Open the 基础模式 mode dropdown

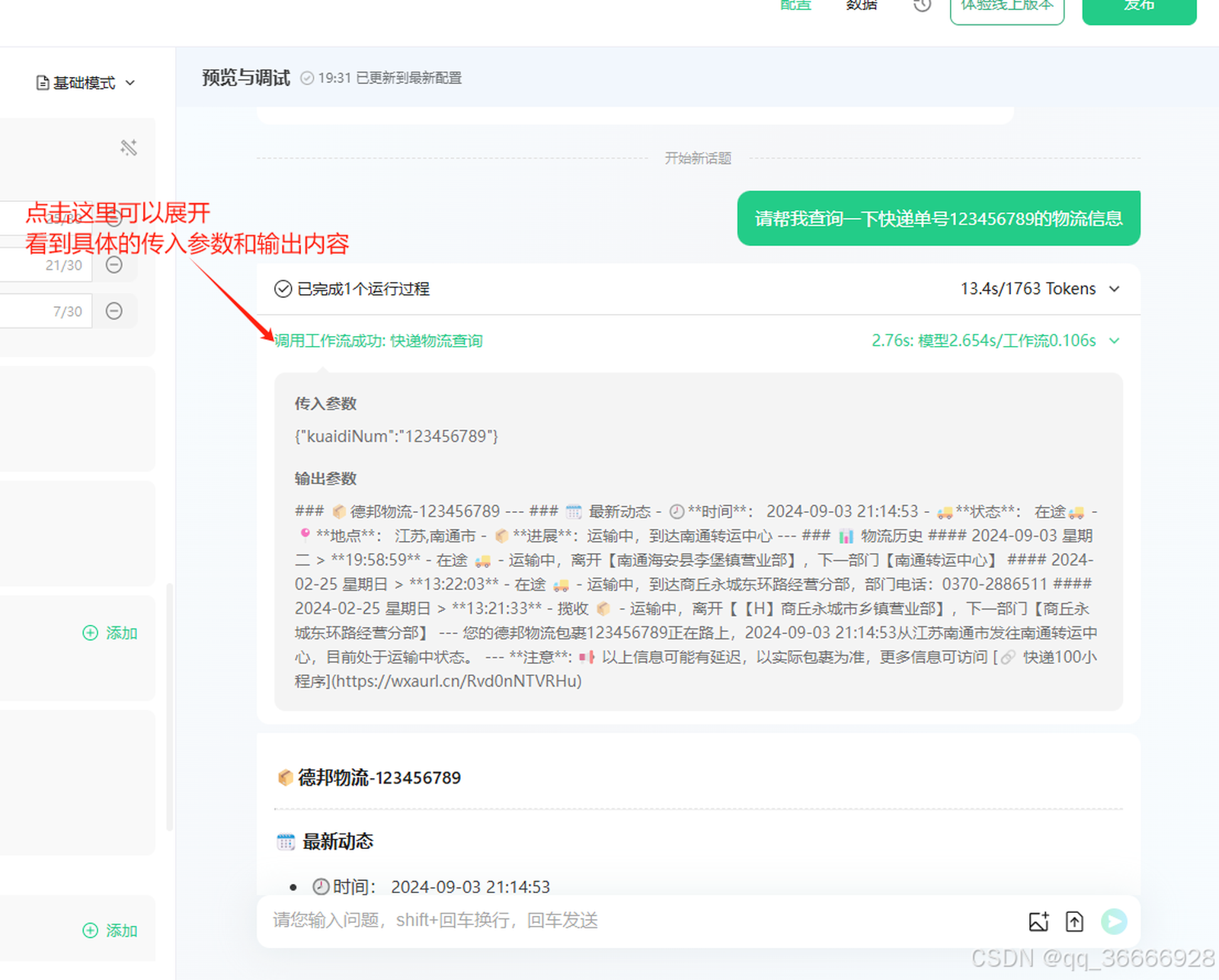pos(85,82)
